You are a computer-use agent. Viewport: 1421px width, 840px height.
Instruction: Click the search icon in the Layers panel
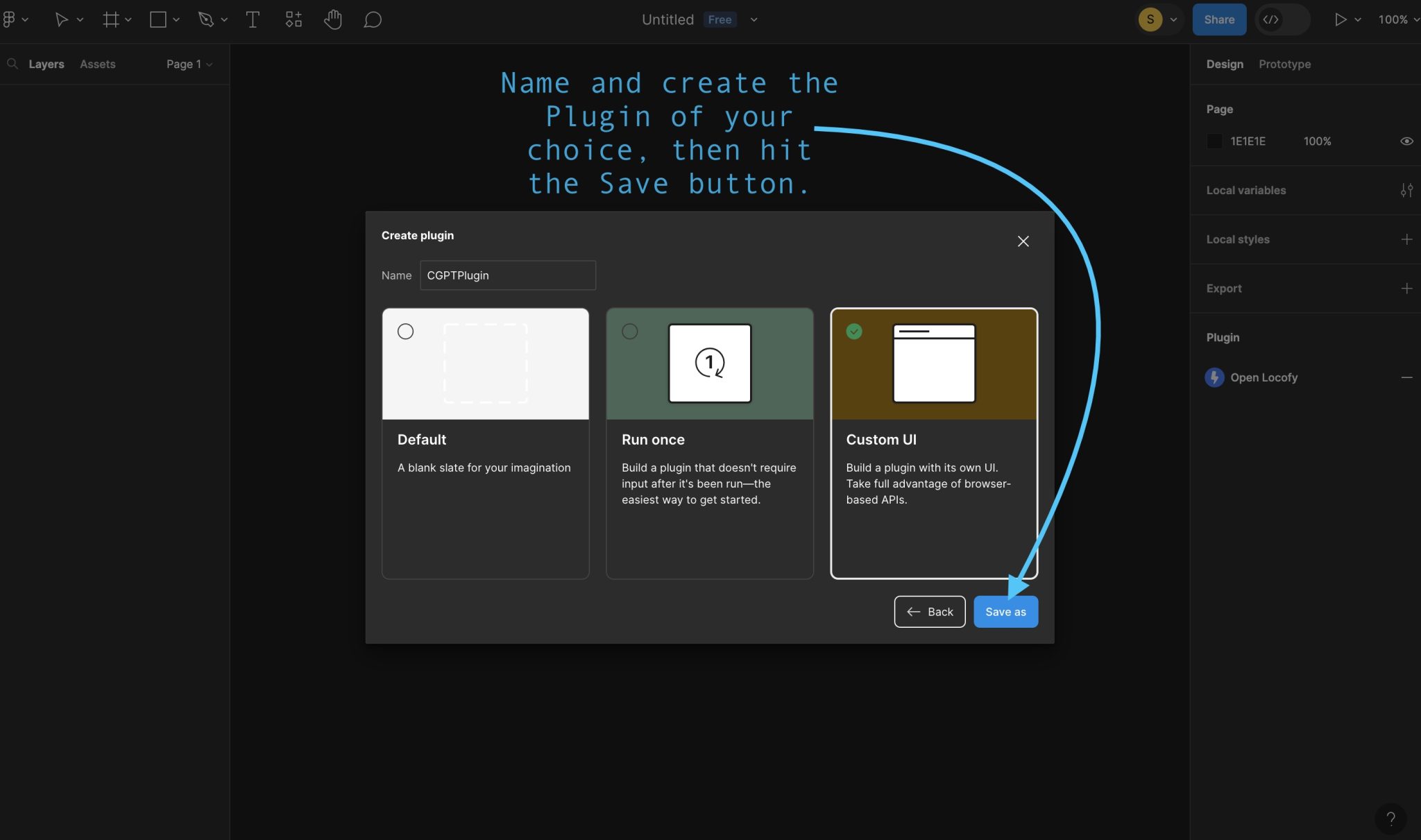(12, 64)
